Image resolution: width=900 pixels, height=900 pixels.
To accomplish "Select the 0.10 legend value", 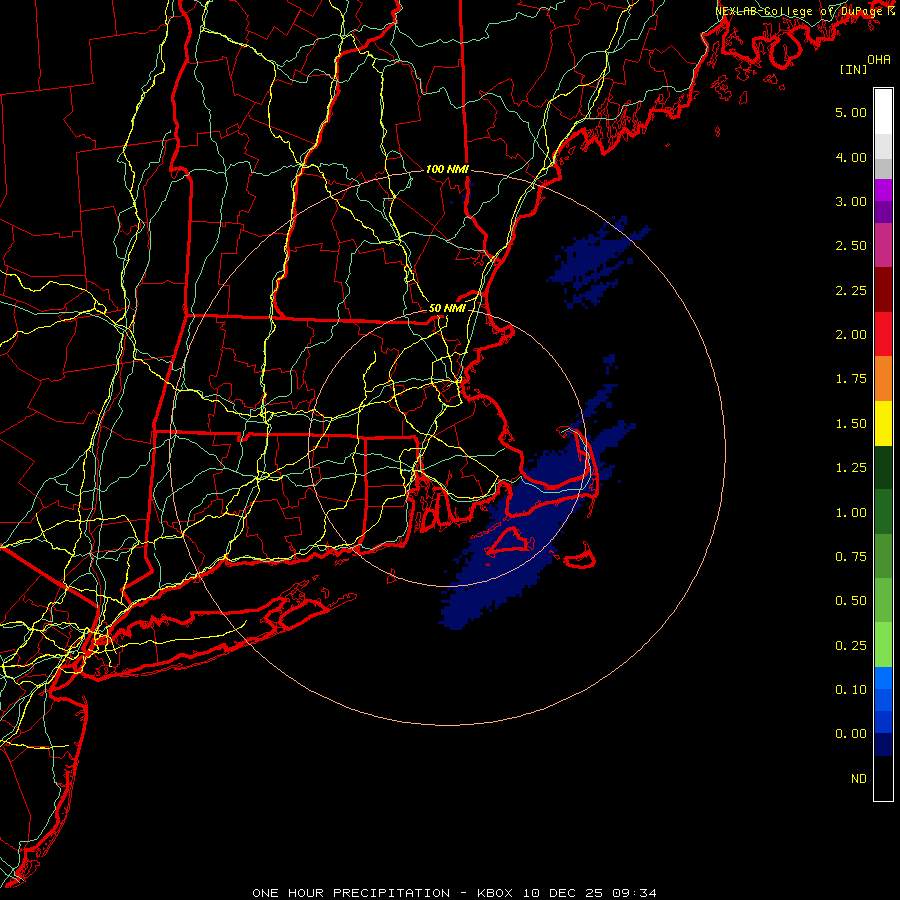I will tap(851, 690).
